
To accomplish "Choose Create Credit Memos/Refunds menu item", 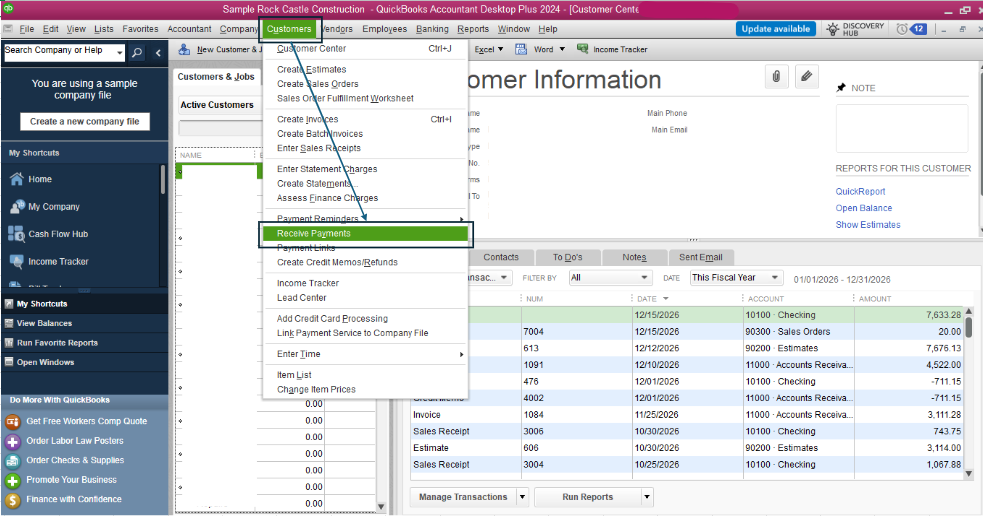I will point(337,262).
